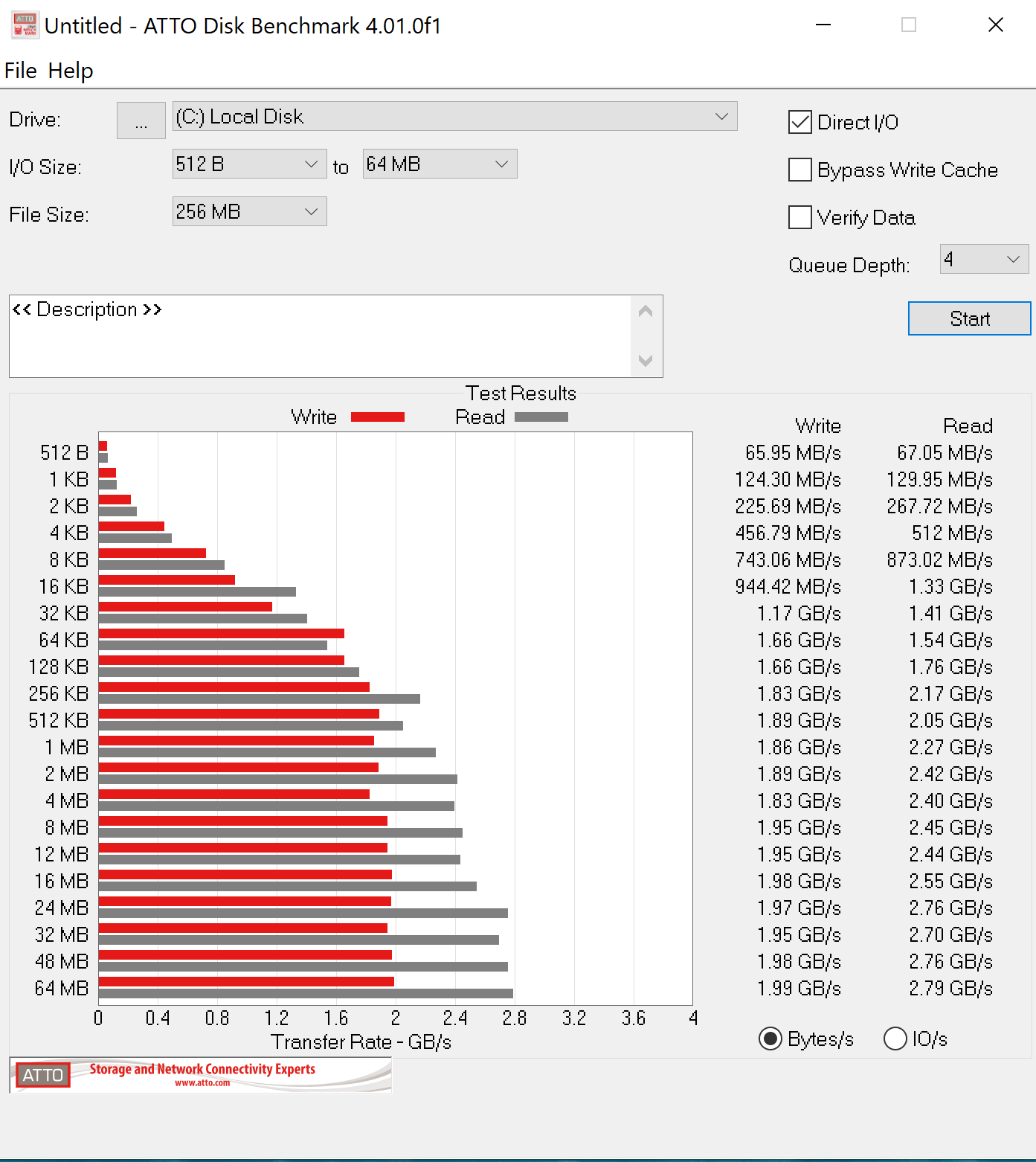
Task: Click read value 2.44 GB/s
Action: click(x=951, y=855)
